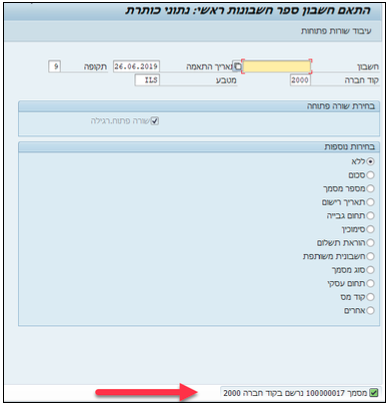Select the מספר מסמך radio button

coord(370,189)
